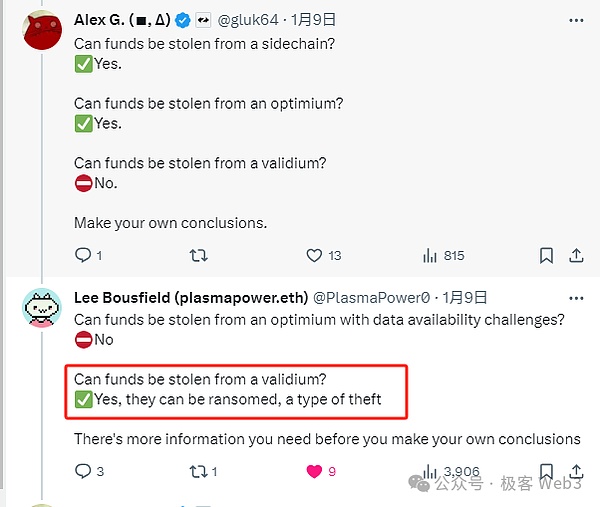Bookmark Alex G.'s tweet
This screenshot has height=507, width=600.
pyautogui.click(x=546, y=256)
